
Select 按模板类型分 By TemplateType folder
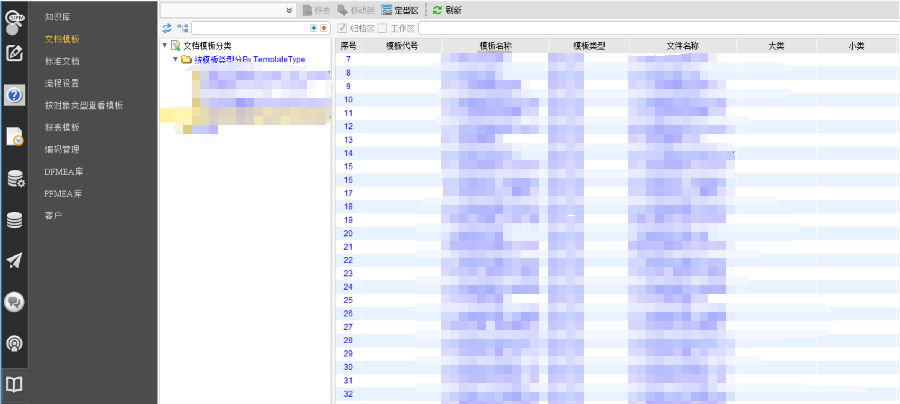pos(250,59)
